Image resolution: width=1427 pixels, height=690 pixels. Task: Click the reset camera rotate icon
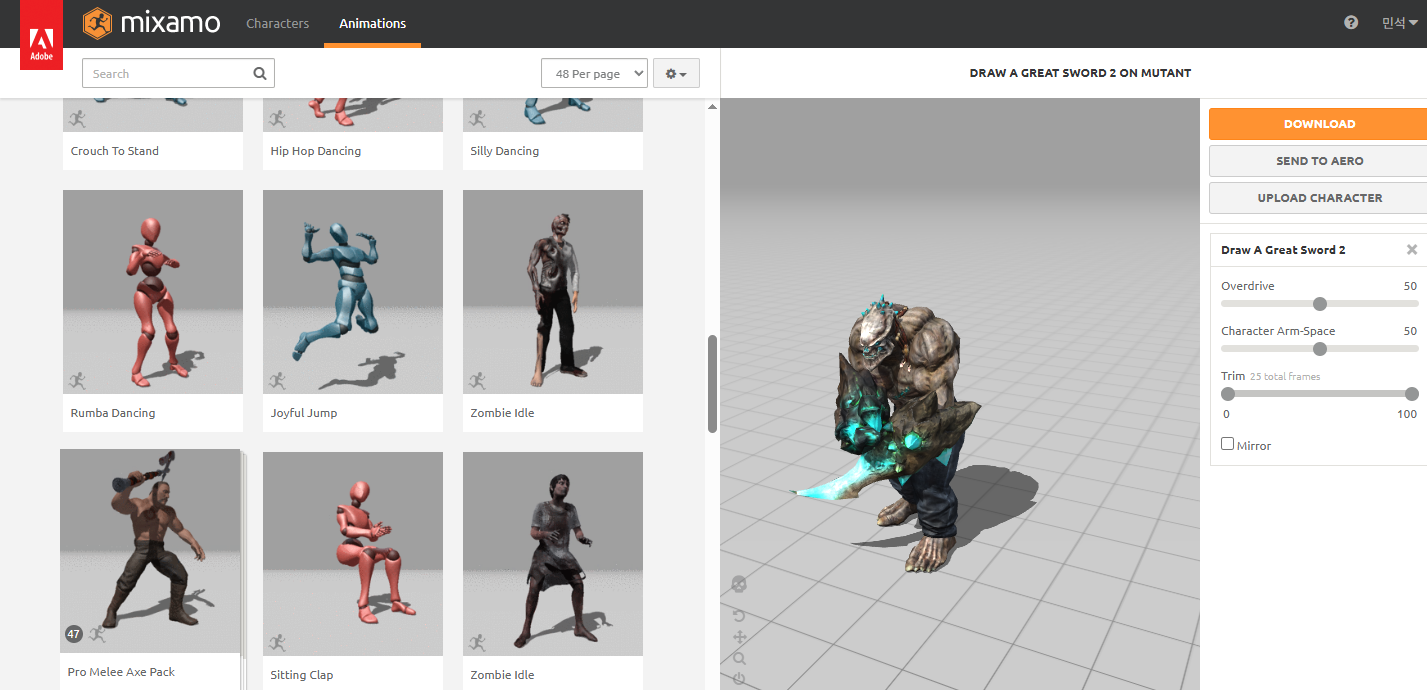[x=739, y=615]
